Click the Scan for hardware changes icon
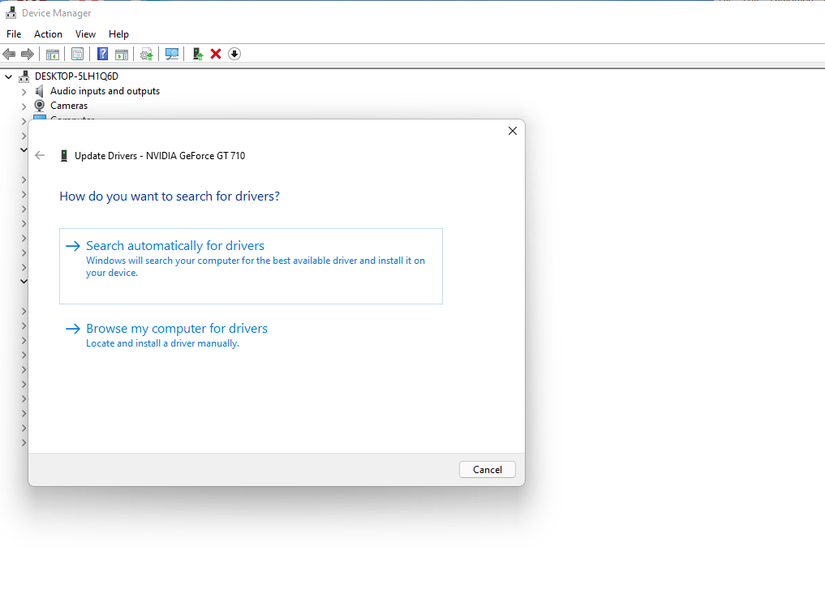 (x=172, y=53)
